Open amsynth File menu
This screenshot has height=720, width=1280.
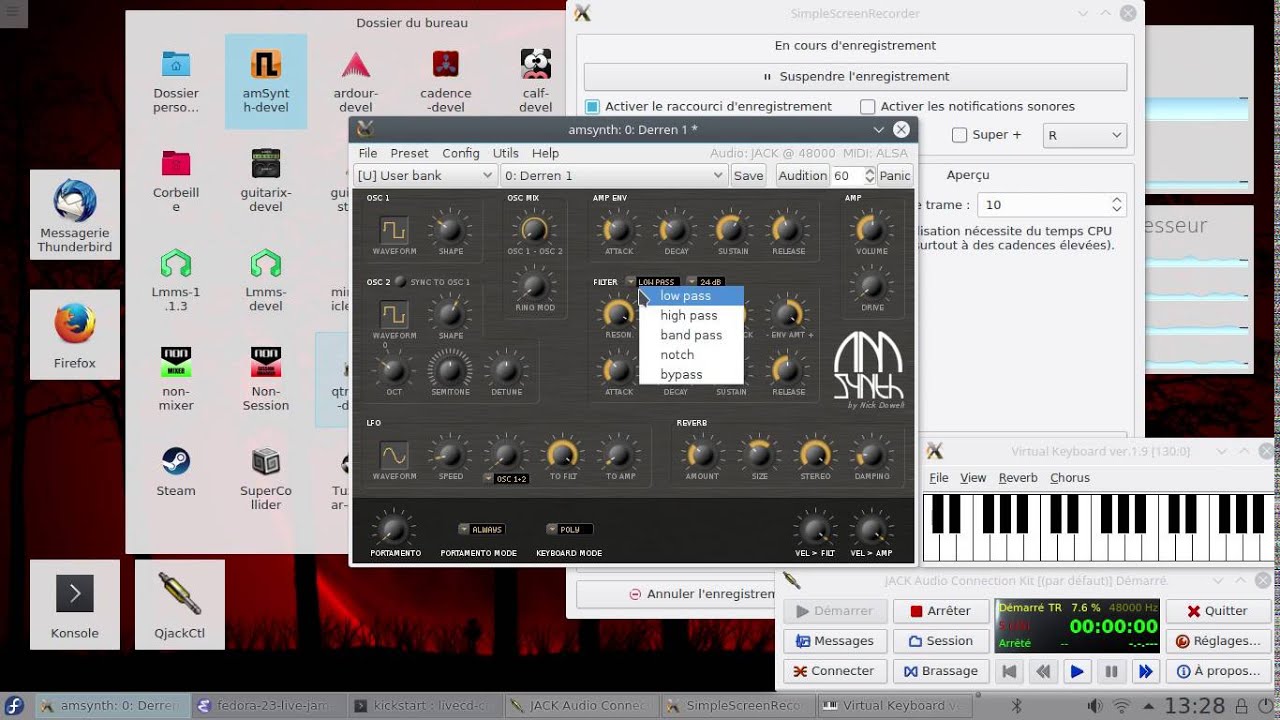point(368,153)
